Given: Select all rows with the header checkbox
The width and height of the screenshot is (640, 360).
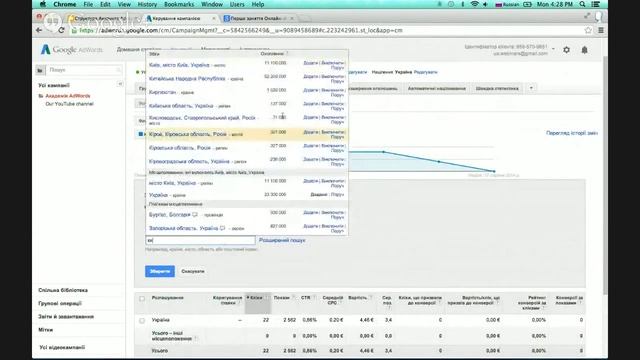Looking at the screenshot, I should [142, 299].
